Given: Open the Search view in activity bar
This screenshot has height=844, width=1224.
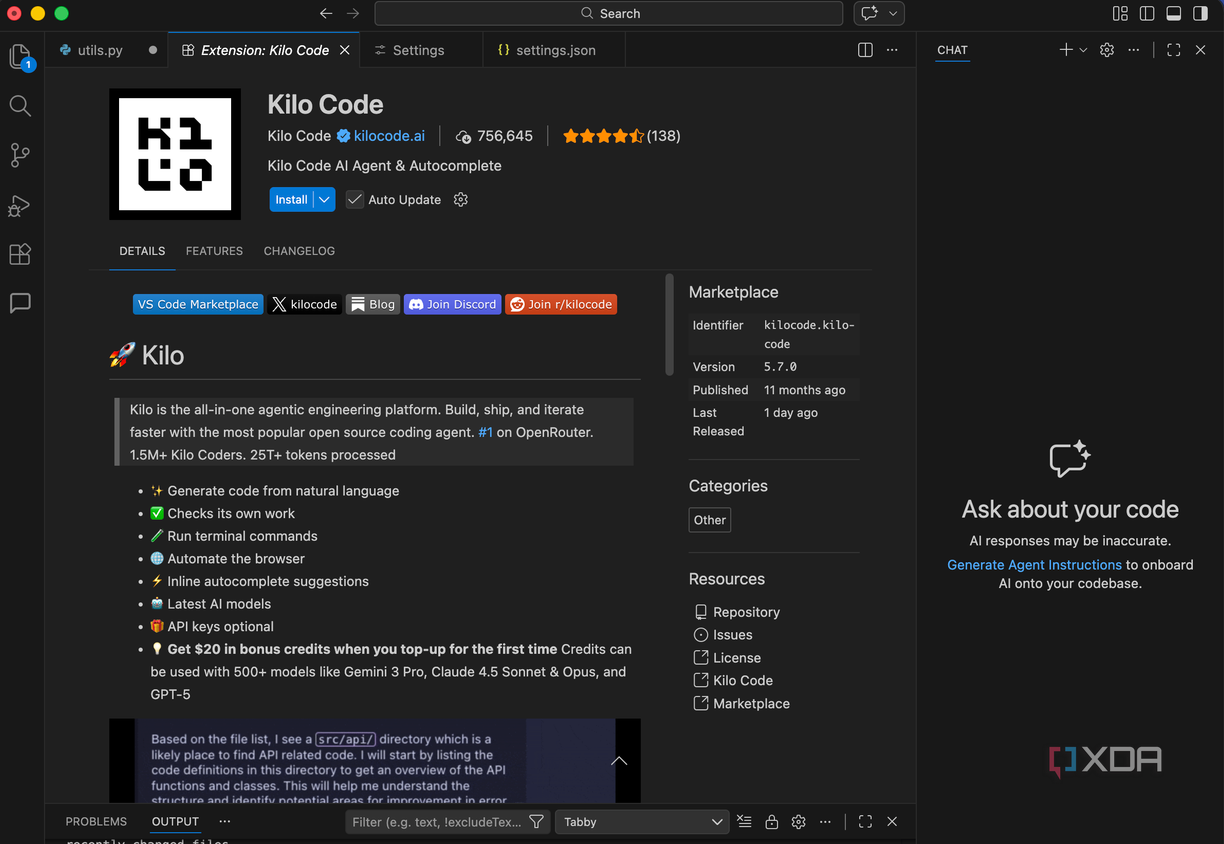Looking at the screenshot, I should click(x=20, y=106).
